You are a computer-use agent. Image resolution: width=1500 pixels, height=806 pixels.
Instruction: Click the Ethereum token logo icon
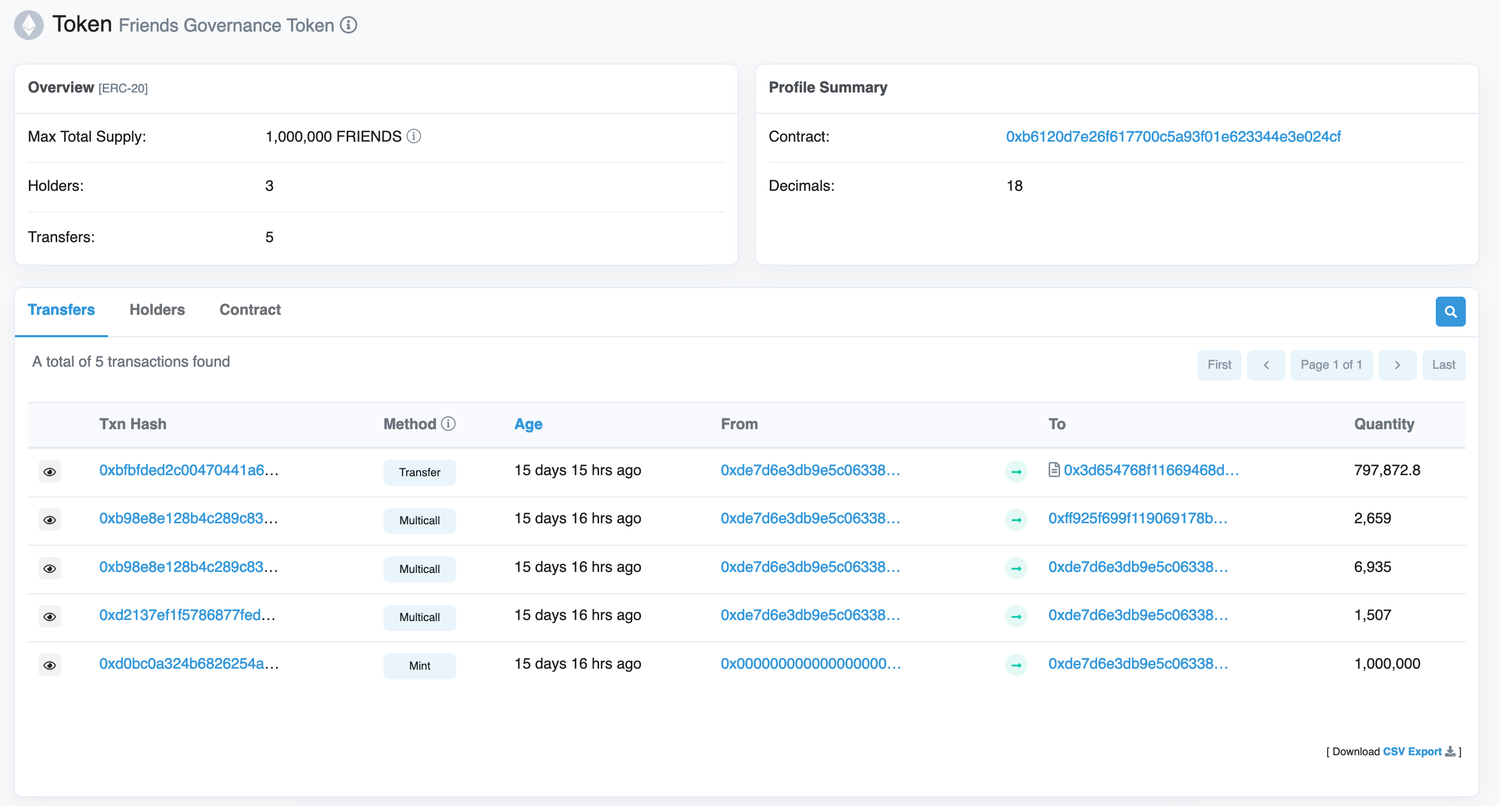click(29, 25)
